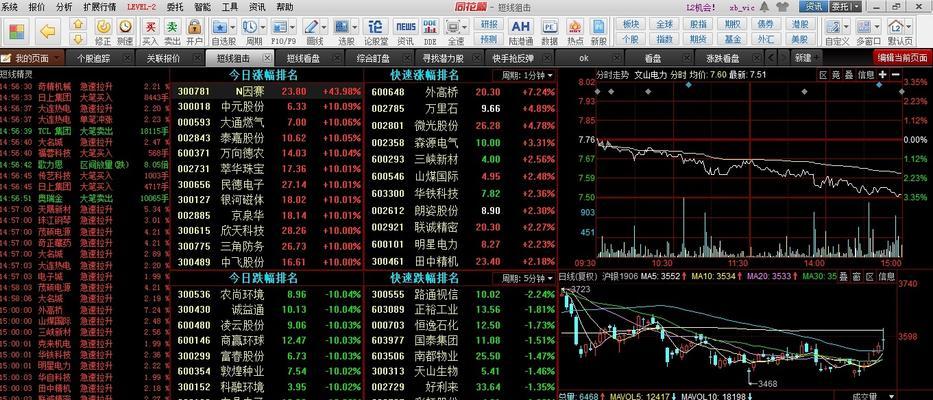Click the 编辑当前页面 red button
The height and width of the screenshot is (400, 933).
[x=903, y=58]
